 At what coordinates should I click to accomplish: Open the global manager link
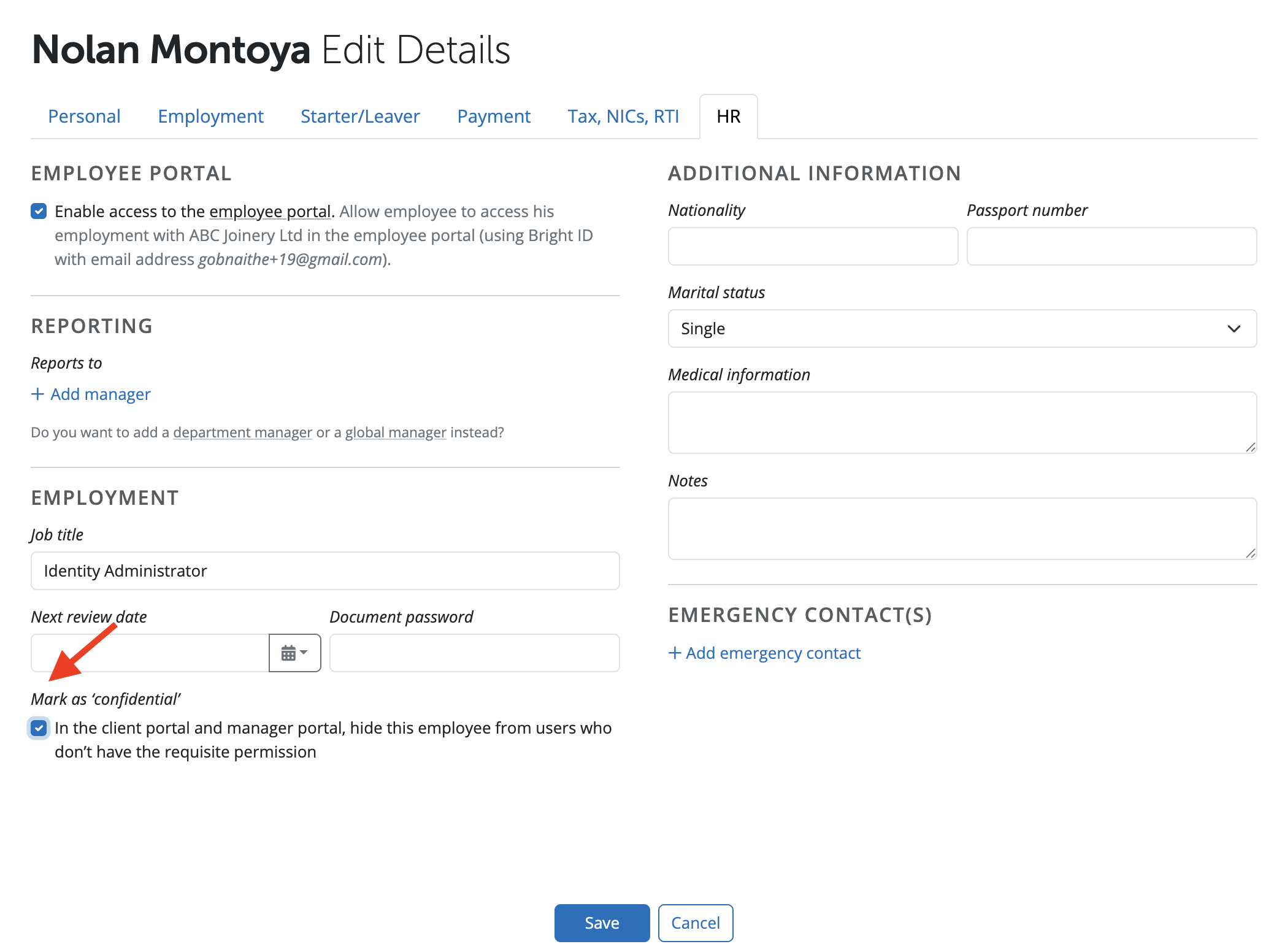click(x=396, y=432)
